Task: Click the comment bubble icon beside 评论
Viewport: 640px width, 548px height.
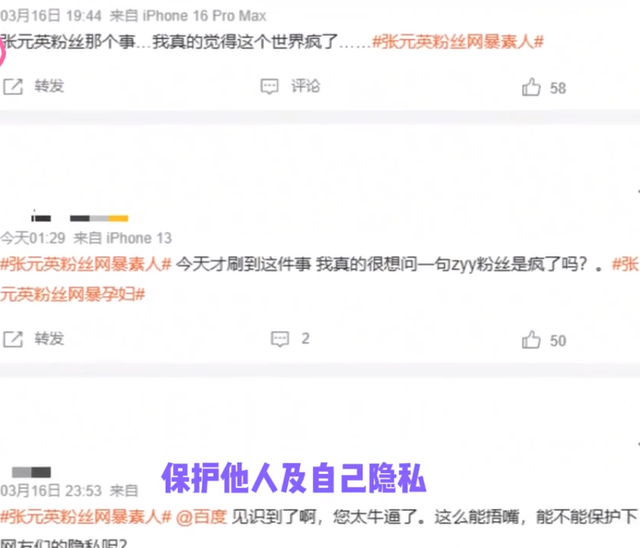Action: 269,87
